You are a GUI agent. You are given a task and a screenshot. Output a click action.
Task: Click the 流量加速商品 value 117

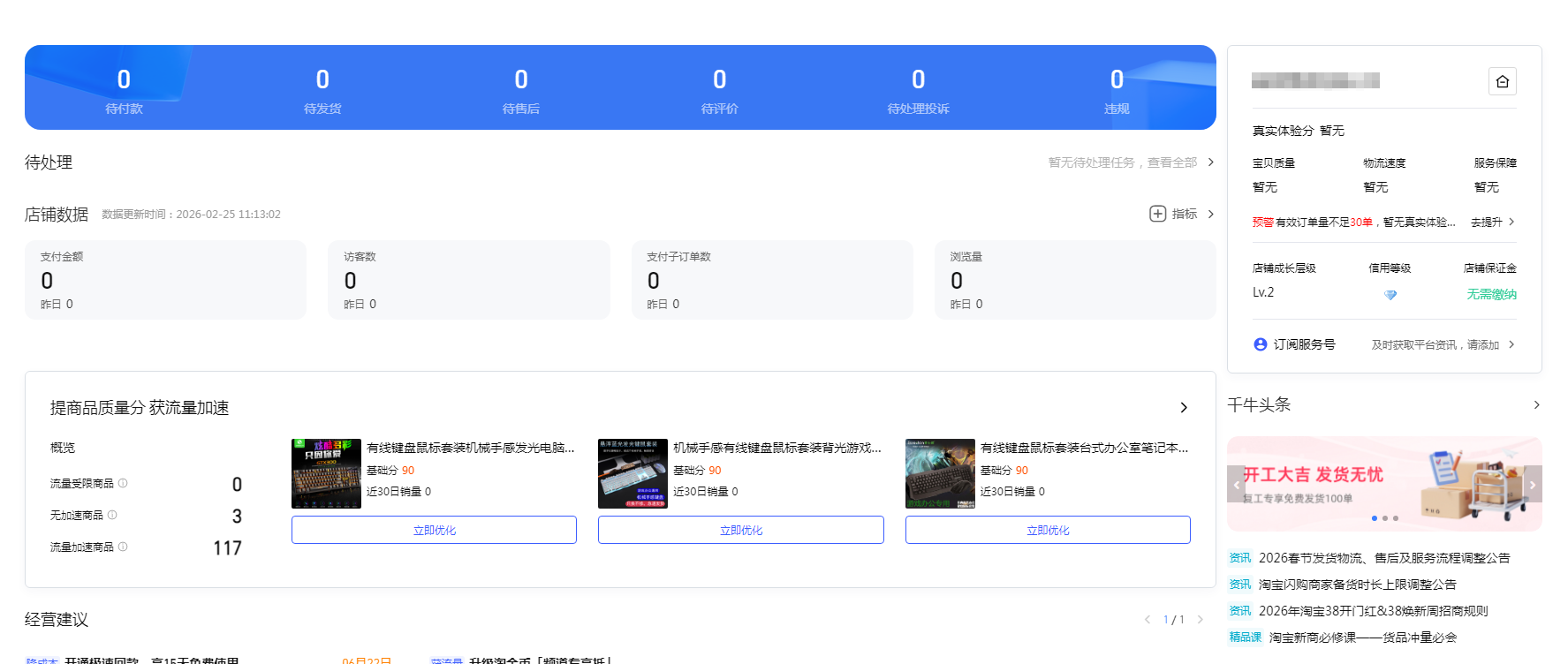tap(227, 548)
